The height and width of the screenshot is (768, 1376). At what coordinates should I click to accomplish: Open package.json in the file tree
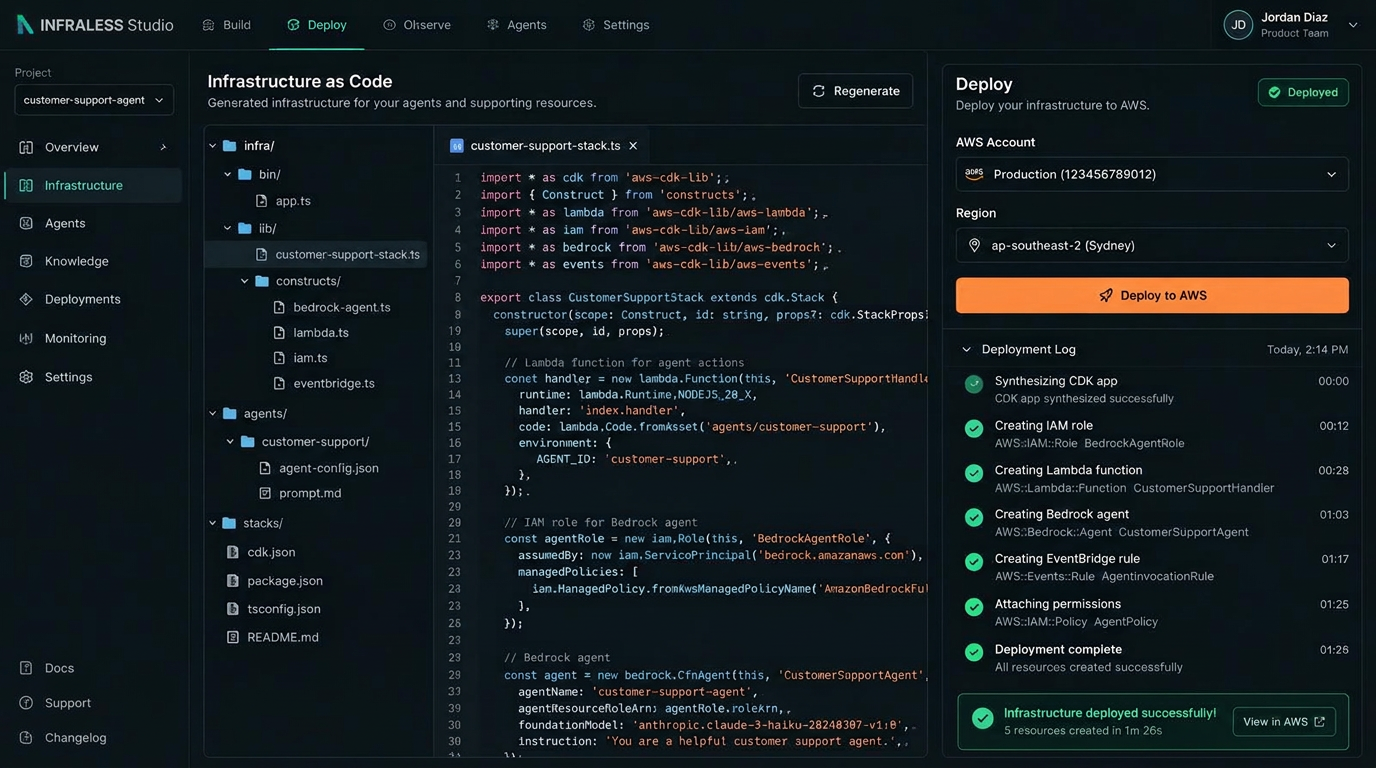point(285,581)
